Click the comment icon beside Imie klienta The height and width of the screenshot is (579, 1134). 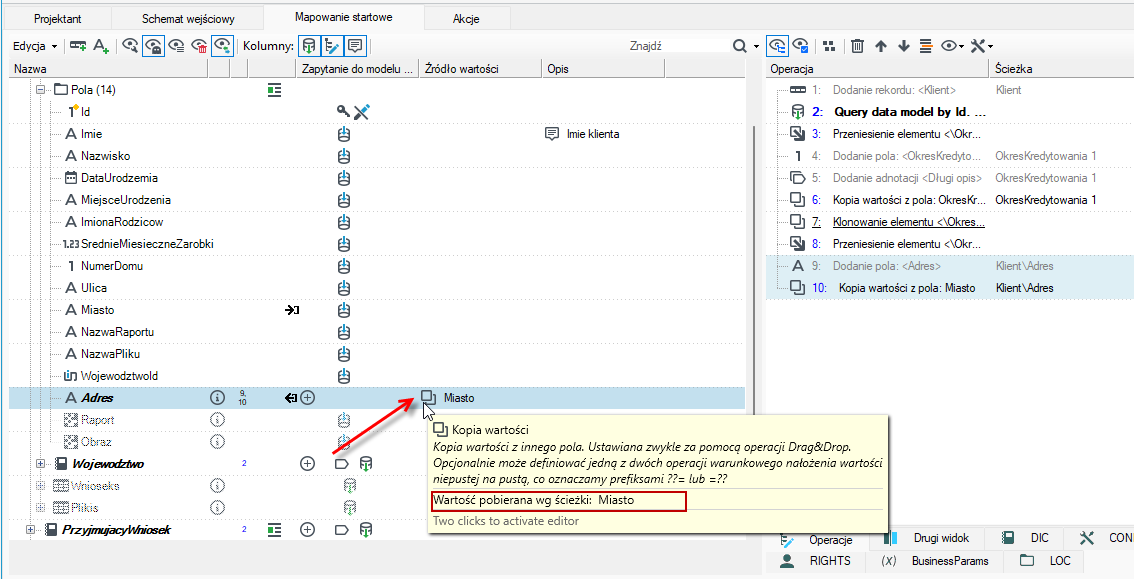pos(551,134)
